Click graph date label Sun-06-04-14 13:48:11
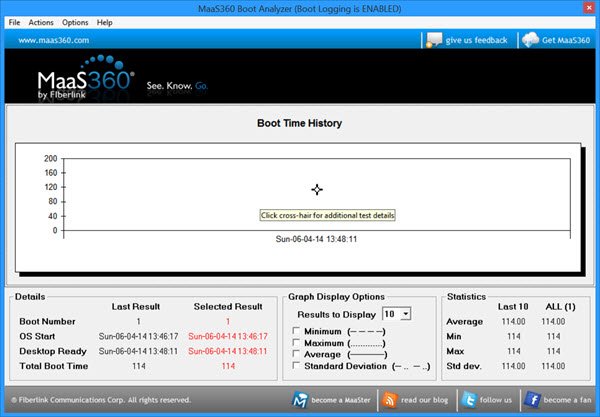 [x=316, y=239]
